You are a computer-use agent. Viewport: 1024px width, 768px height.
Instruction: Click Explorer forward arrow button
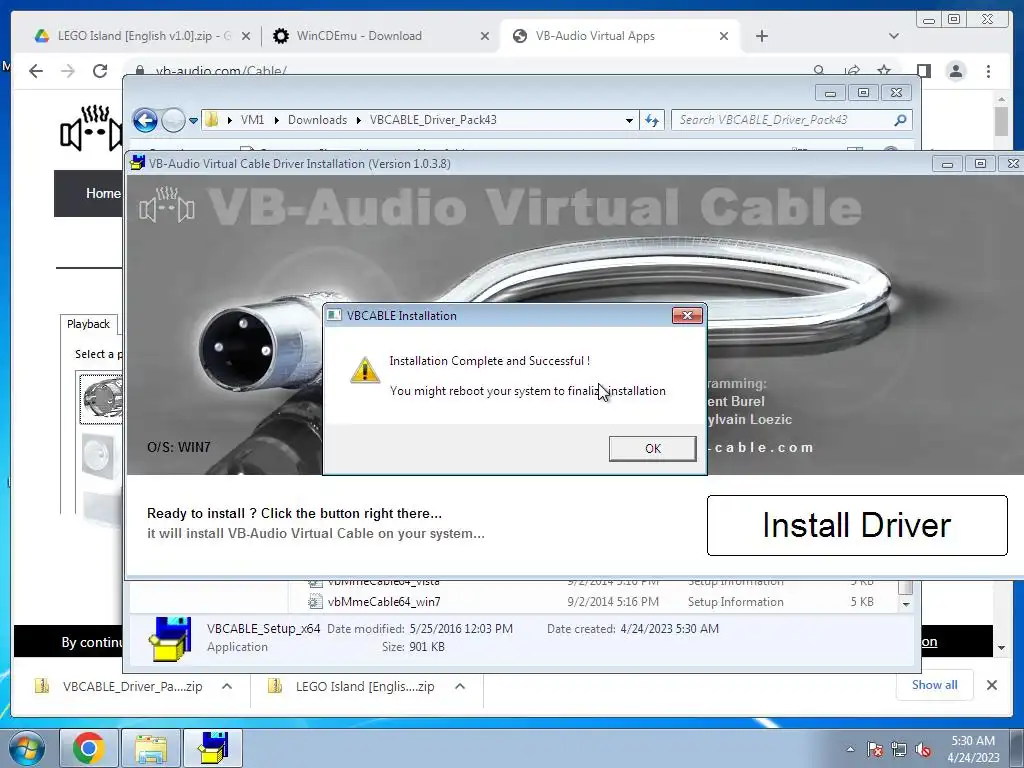tap(173, 120)
